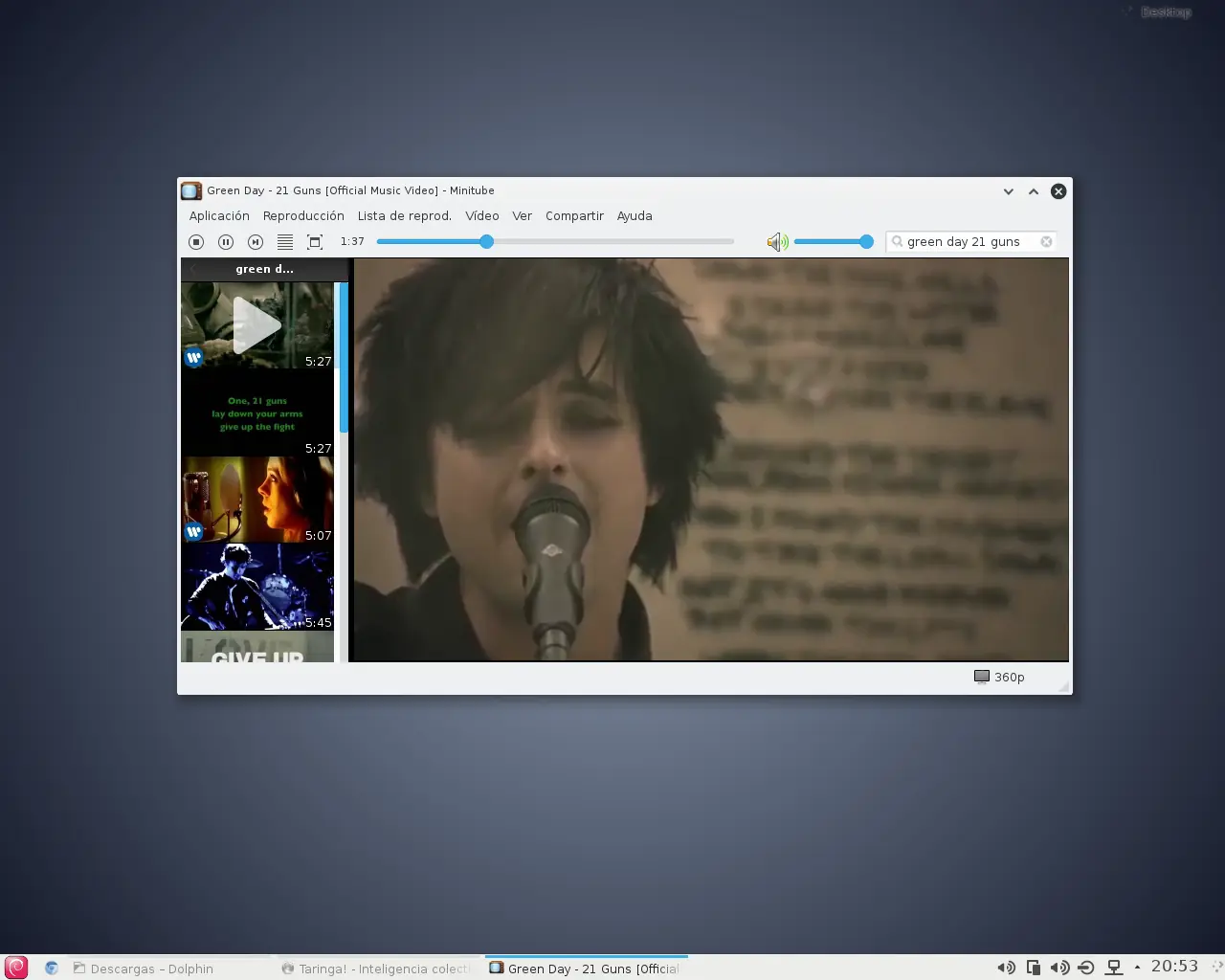Image resolution: width=1225 pixels, height=980 pixels.
Task: Launch the browser icon in taskbar
Action: (52, 968)
